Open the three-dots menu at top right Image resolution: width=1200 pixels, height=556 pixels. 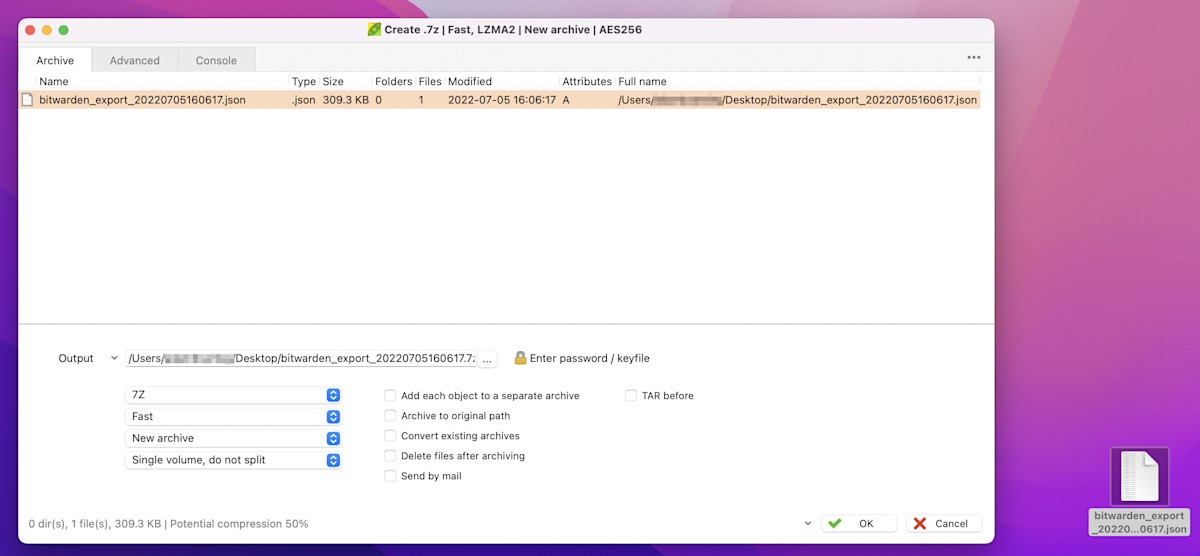pyautogui.click(x=973, y=58)
